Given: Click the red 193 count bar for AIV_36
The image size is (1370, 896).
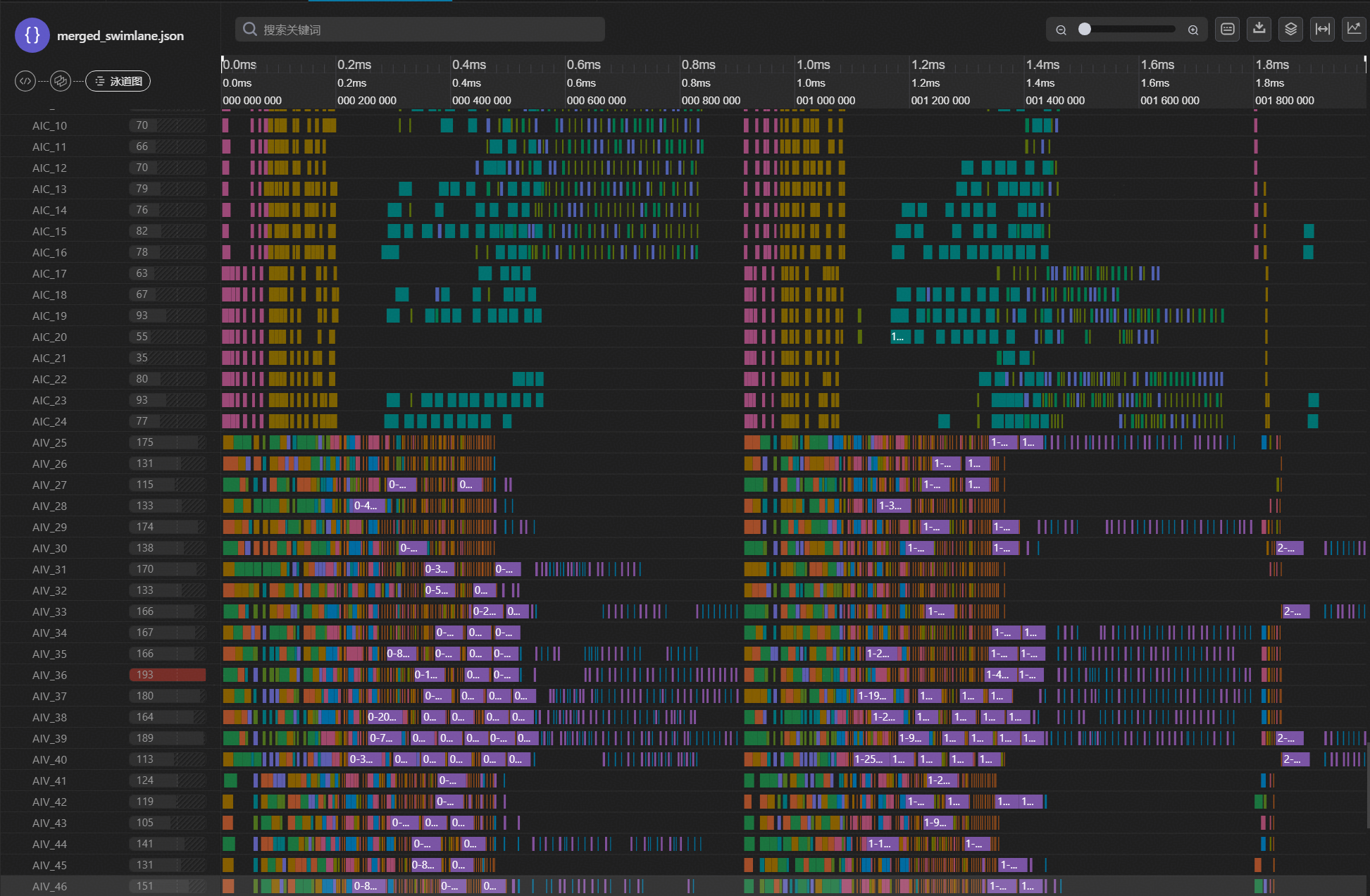Looking at the screenshot, I should tap(167, 675).
